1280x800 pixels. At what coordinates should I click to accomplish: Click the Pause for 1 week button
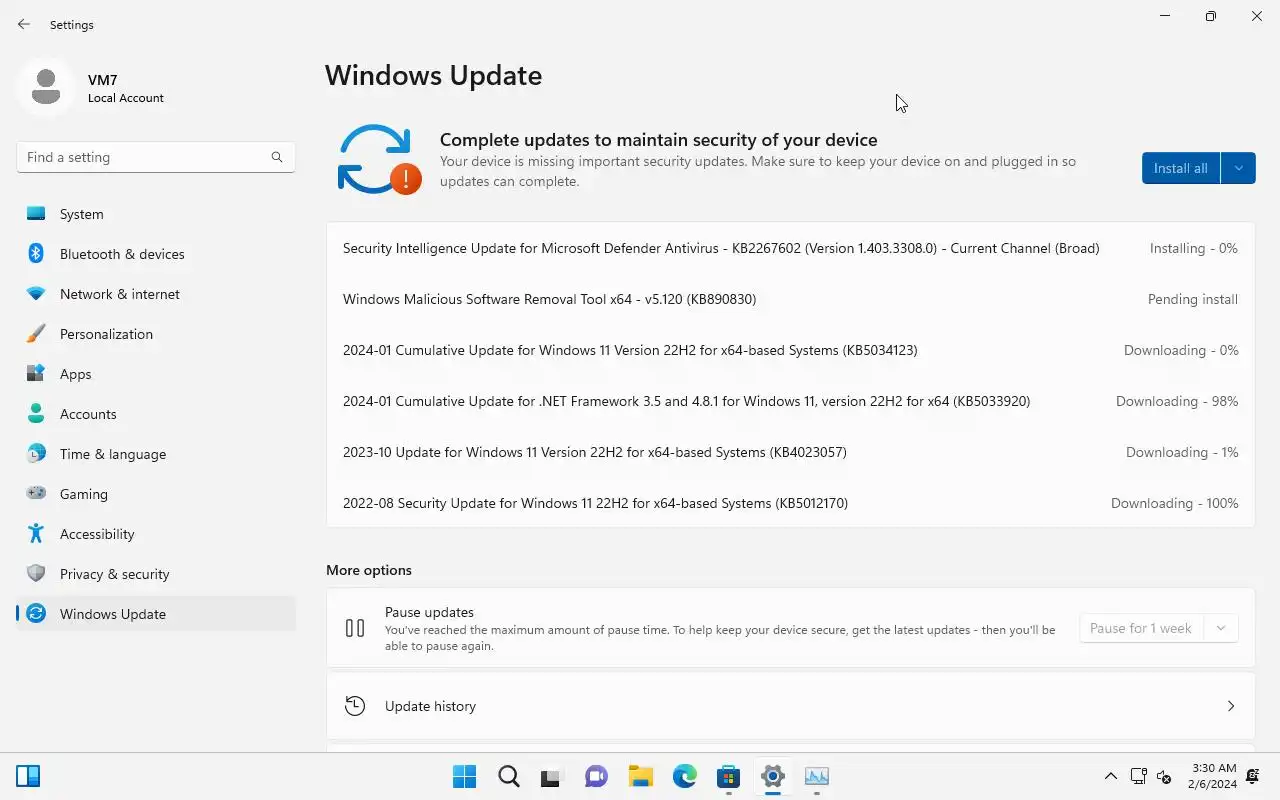click(x=1141, y=628)
